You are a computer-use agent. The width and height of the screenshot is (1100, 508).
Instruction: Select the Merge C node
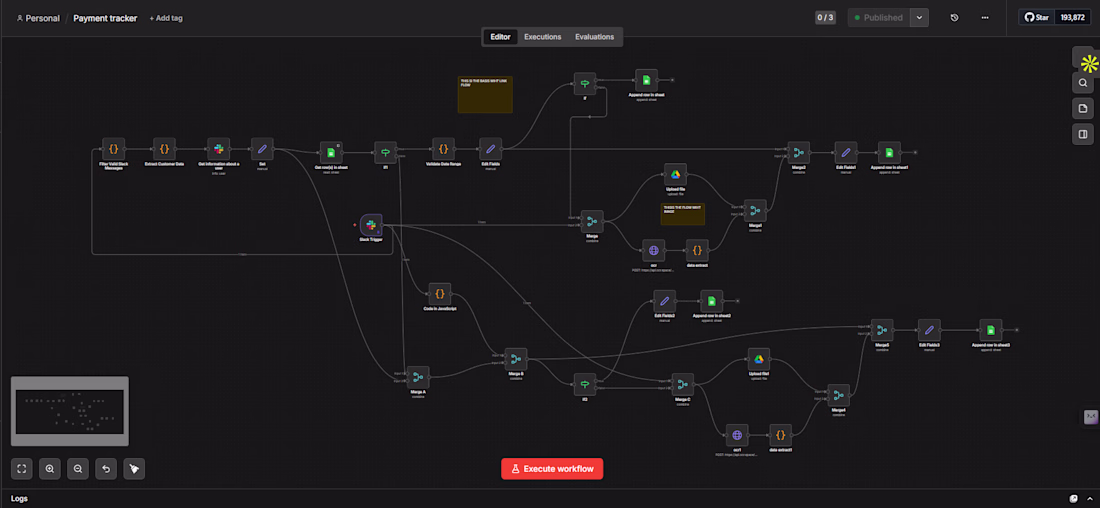tap(682, 385)
